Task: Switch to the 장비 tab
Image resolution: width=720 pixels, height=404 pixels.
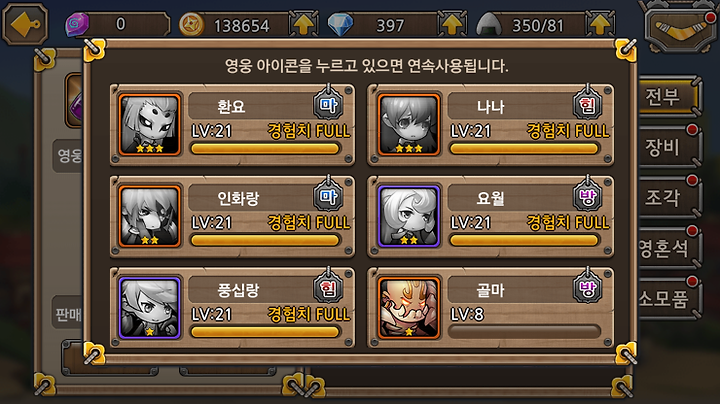Action: (668, 147)
